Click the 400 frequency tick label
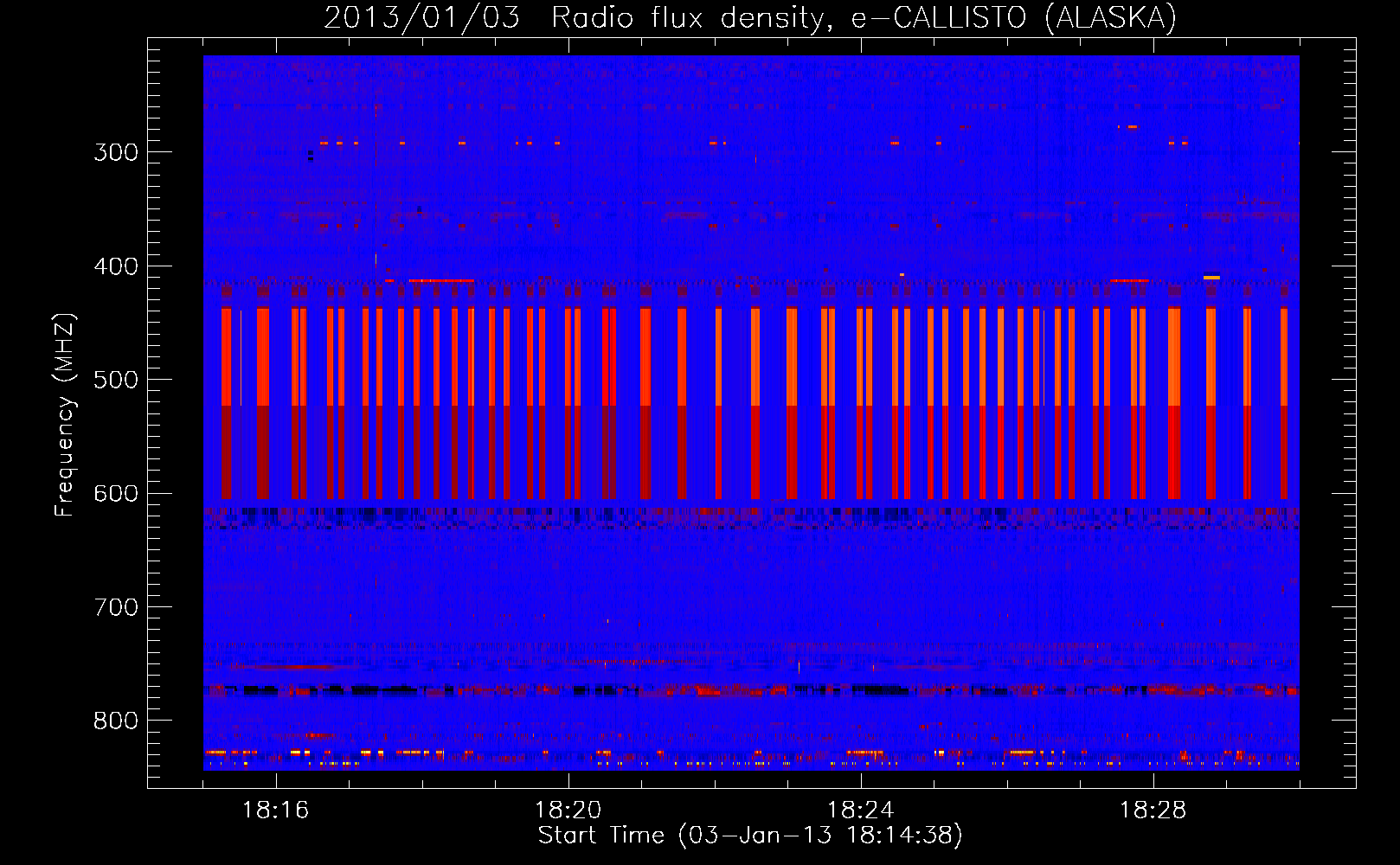 click(x=116, y=266)
